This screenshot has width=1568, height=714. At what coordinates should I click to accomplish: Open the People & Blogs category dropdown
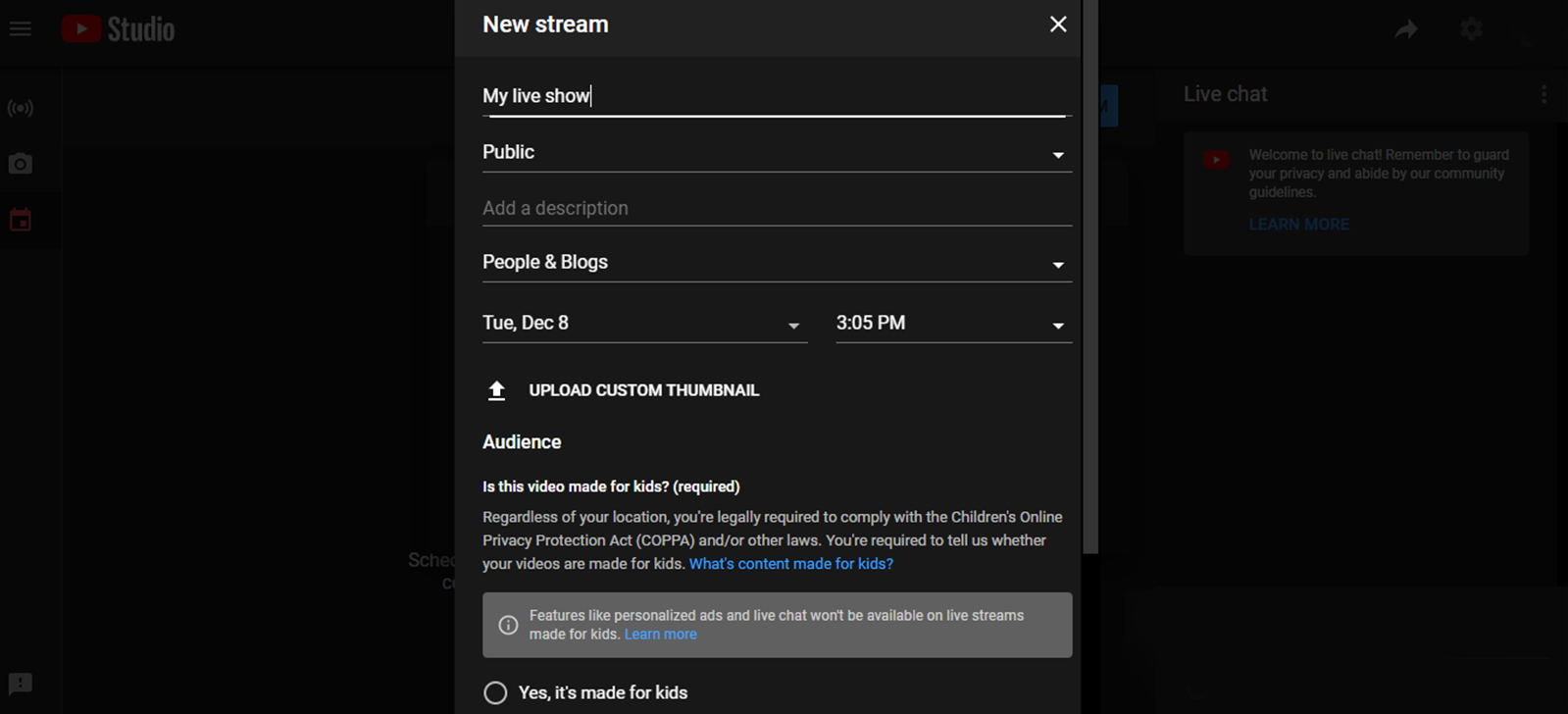[x=776, y=263]
